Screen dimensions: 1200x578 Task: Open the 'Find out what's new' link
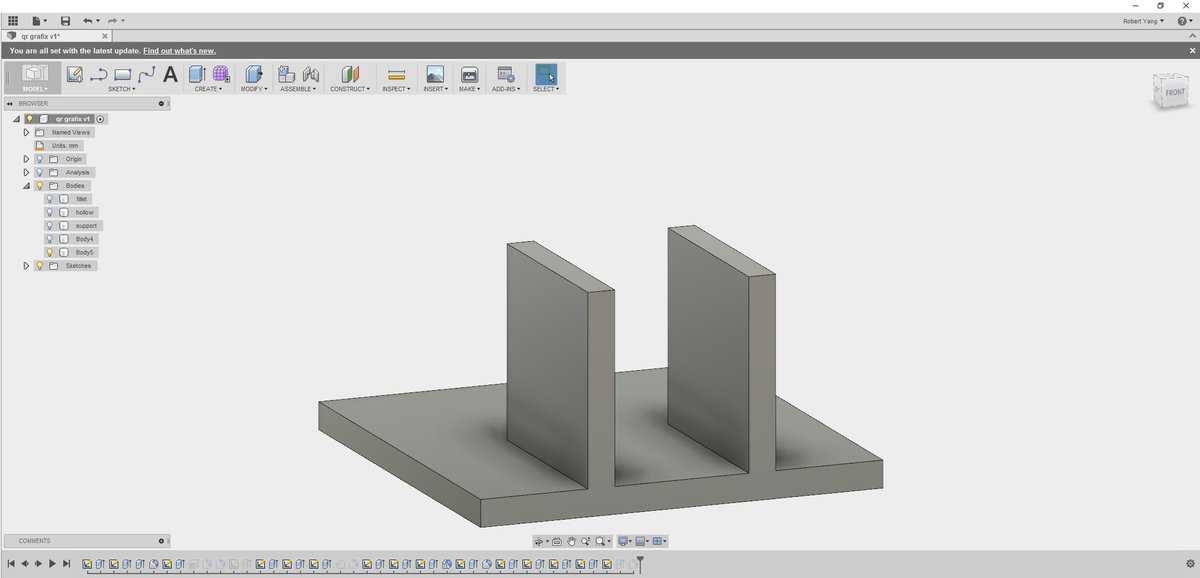click(179, 50)
